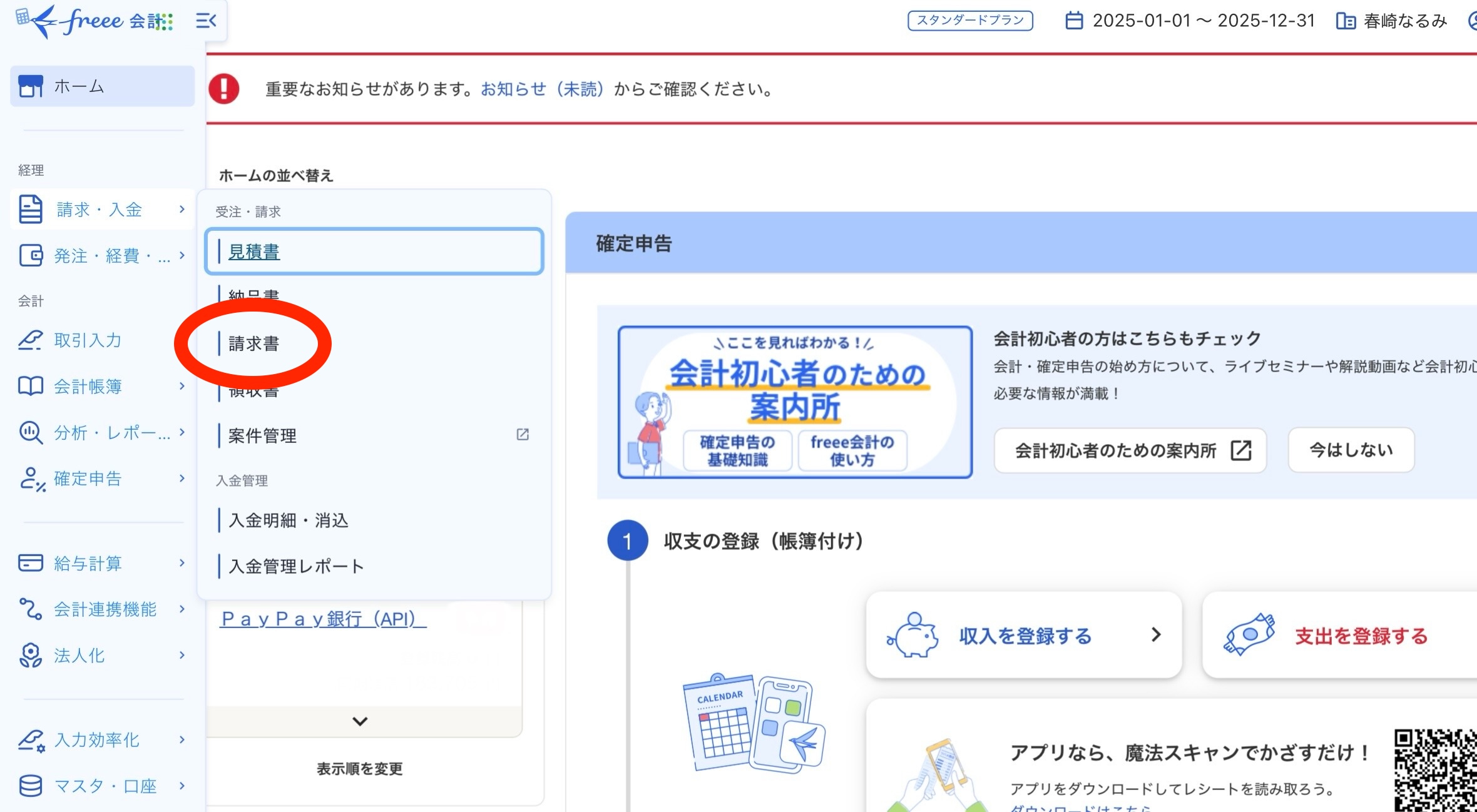Click the 分析・レポート magnifier chart icon
Viewport: 1477px width, 812px height.
click(x=30, y=432)
